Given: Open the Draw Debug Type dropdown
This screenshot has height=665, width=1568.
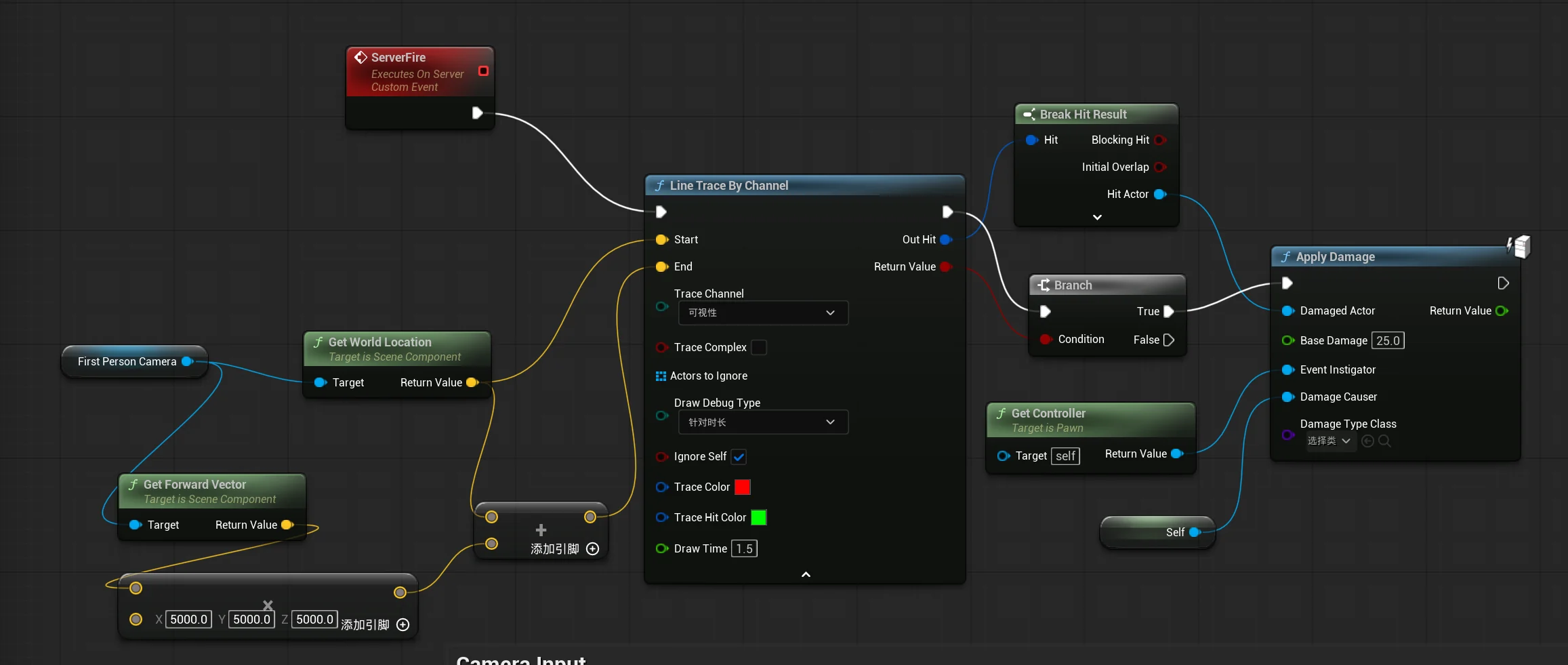Looking at the screenshot, I should tap(763, 422).
